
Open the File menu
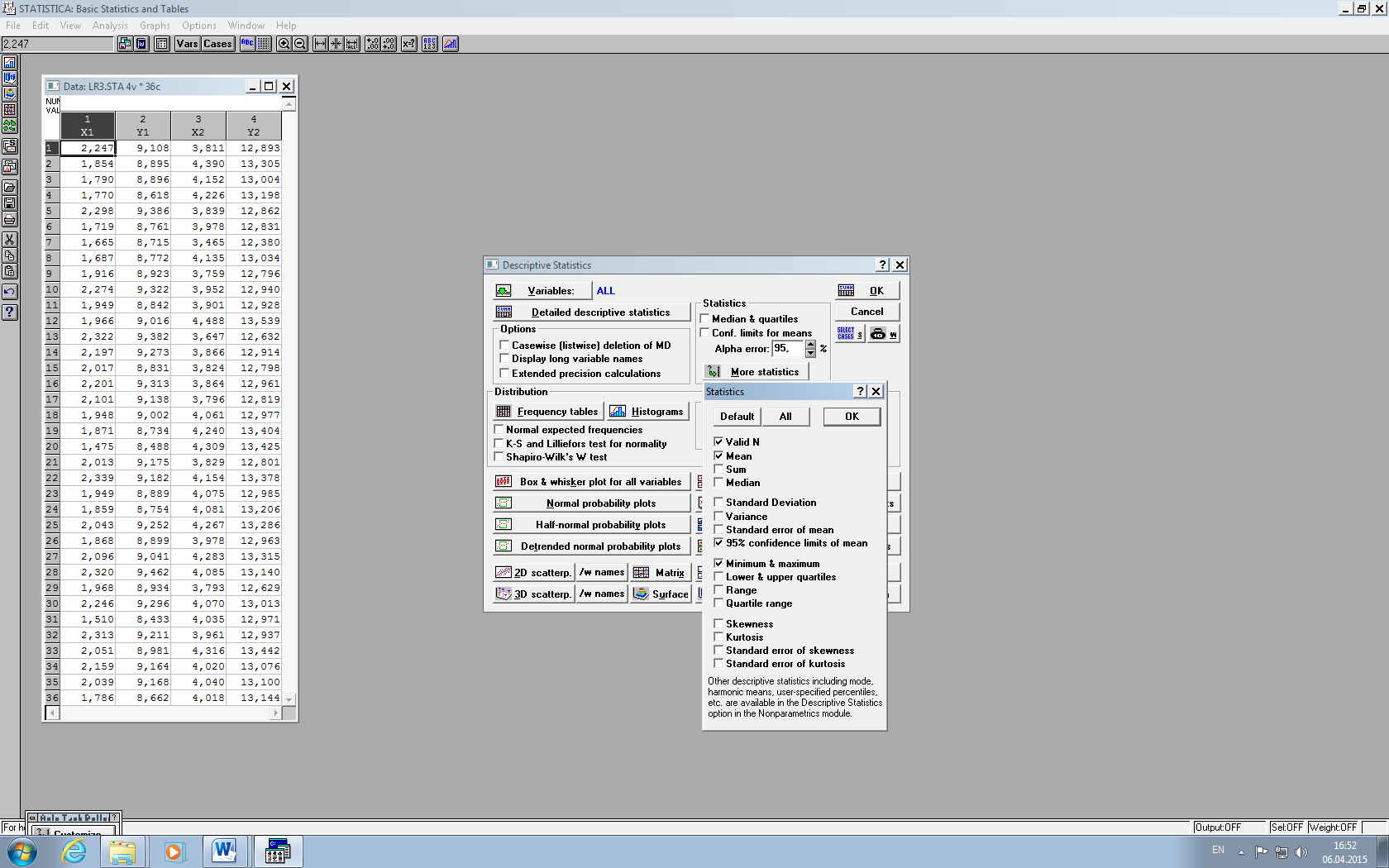click(13, 26)
